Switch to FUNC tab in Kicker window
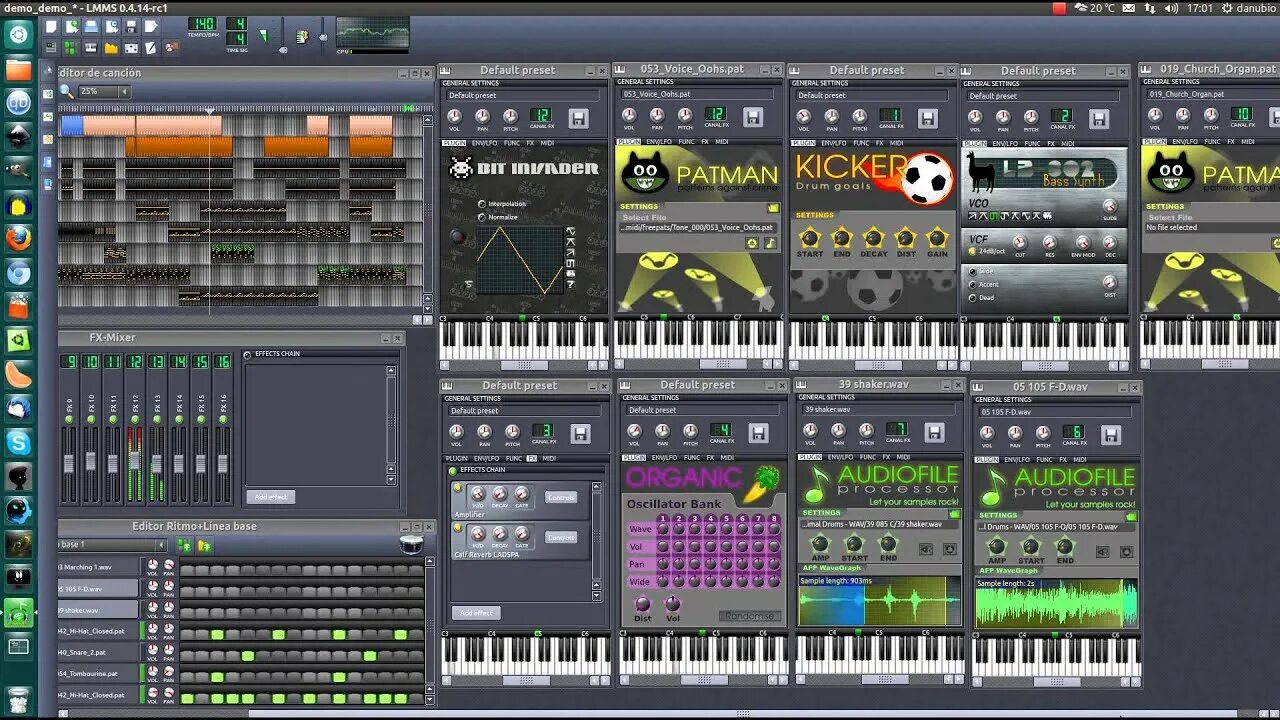Viewport: 1280px width, 720px height. (x=861, y=142)
